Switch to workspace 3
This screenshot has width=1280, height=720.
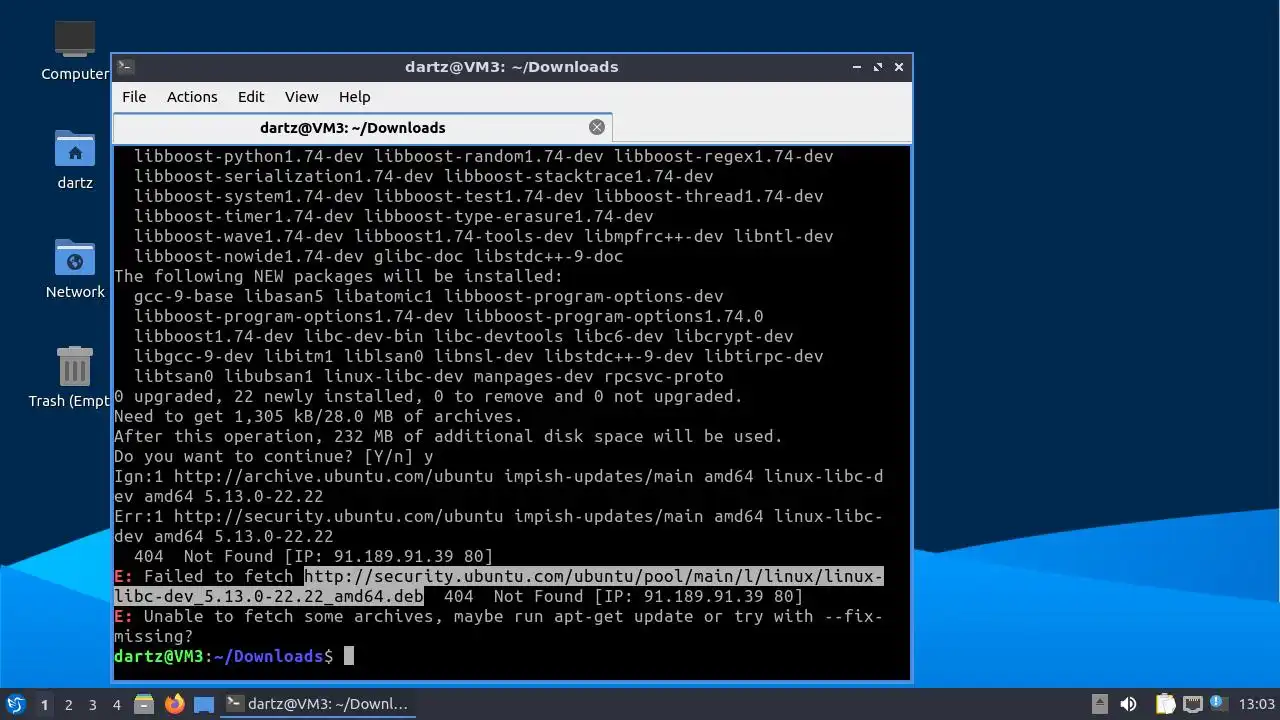pyautogui.click(x=92, y=705)
